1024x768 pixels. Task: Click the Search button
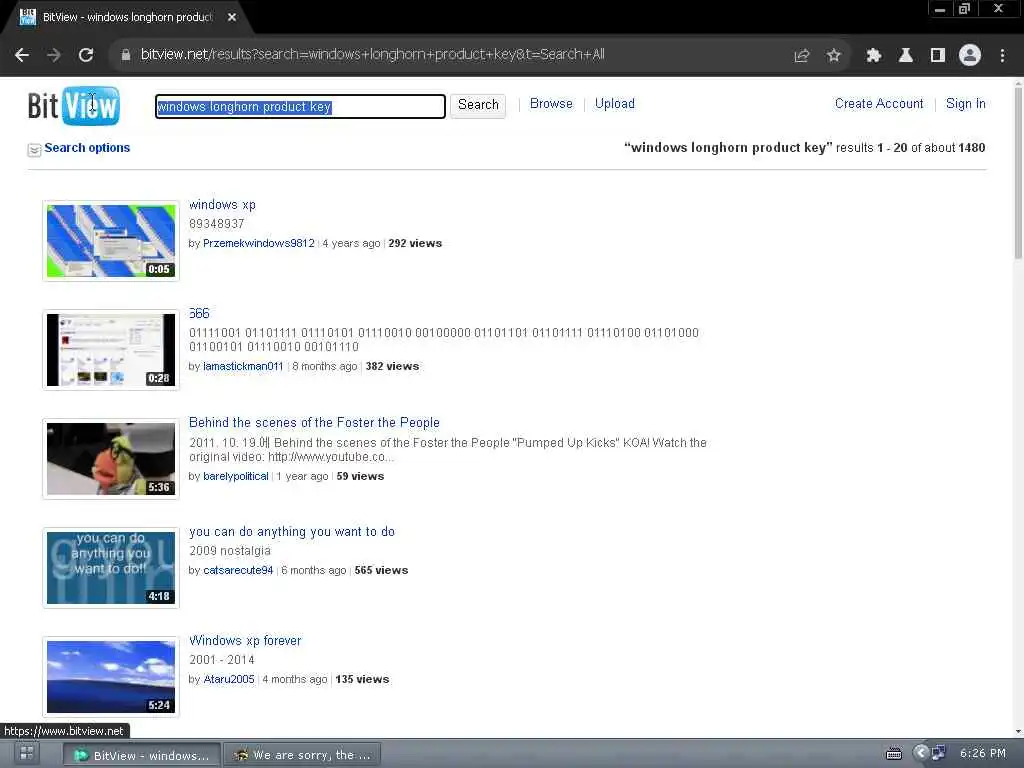click(x=478, y=105)
